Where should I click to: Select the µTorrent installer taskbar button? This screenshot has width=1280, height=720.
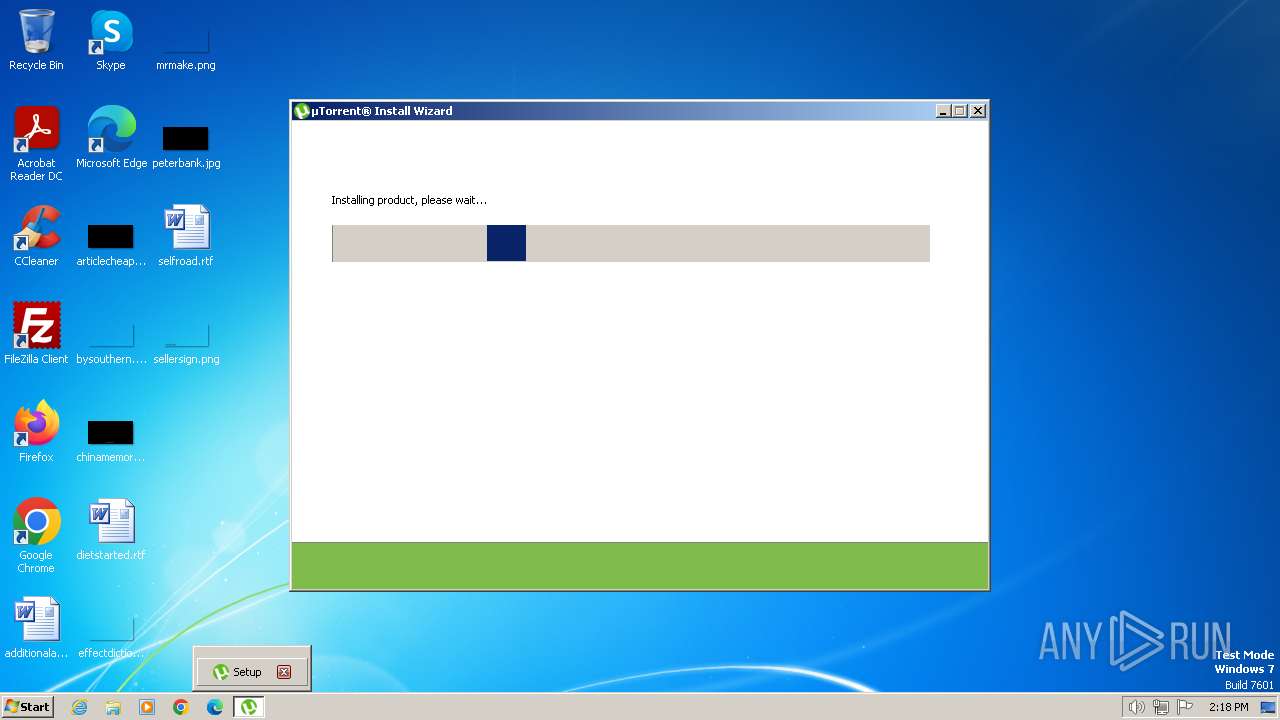tap(248, 707)
